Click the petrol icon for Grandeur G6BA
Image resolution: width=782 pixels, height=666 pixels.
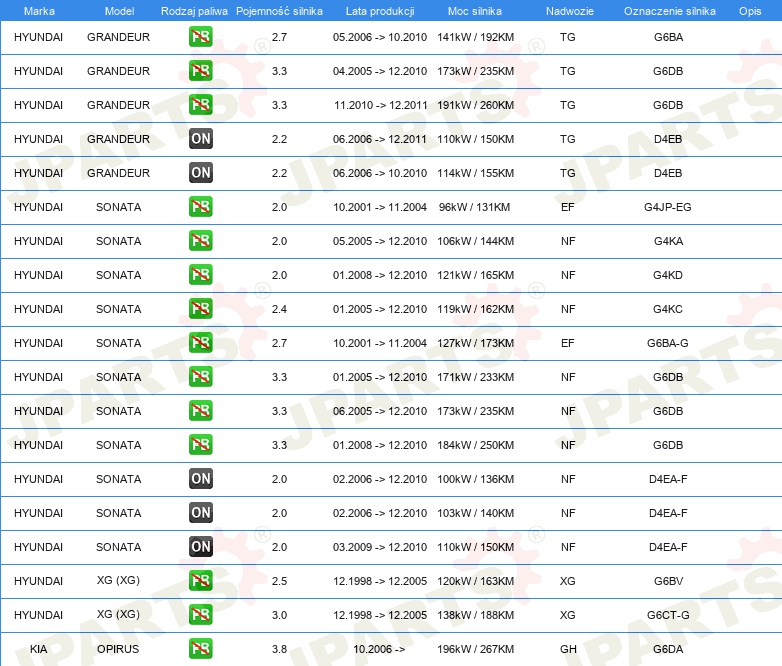pyautogui.click(x=200, y=36)
